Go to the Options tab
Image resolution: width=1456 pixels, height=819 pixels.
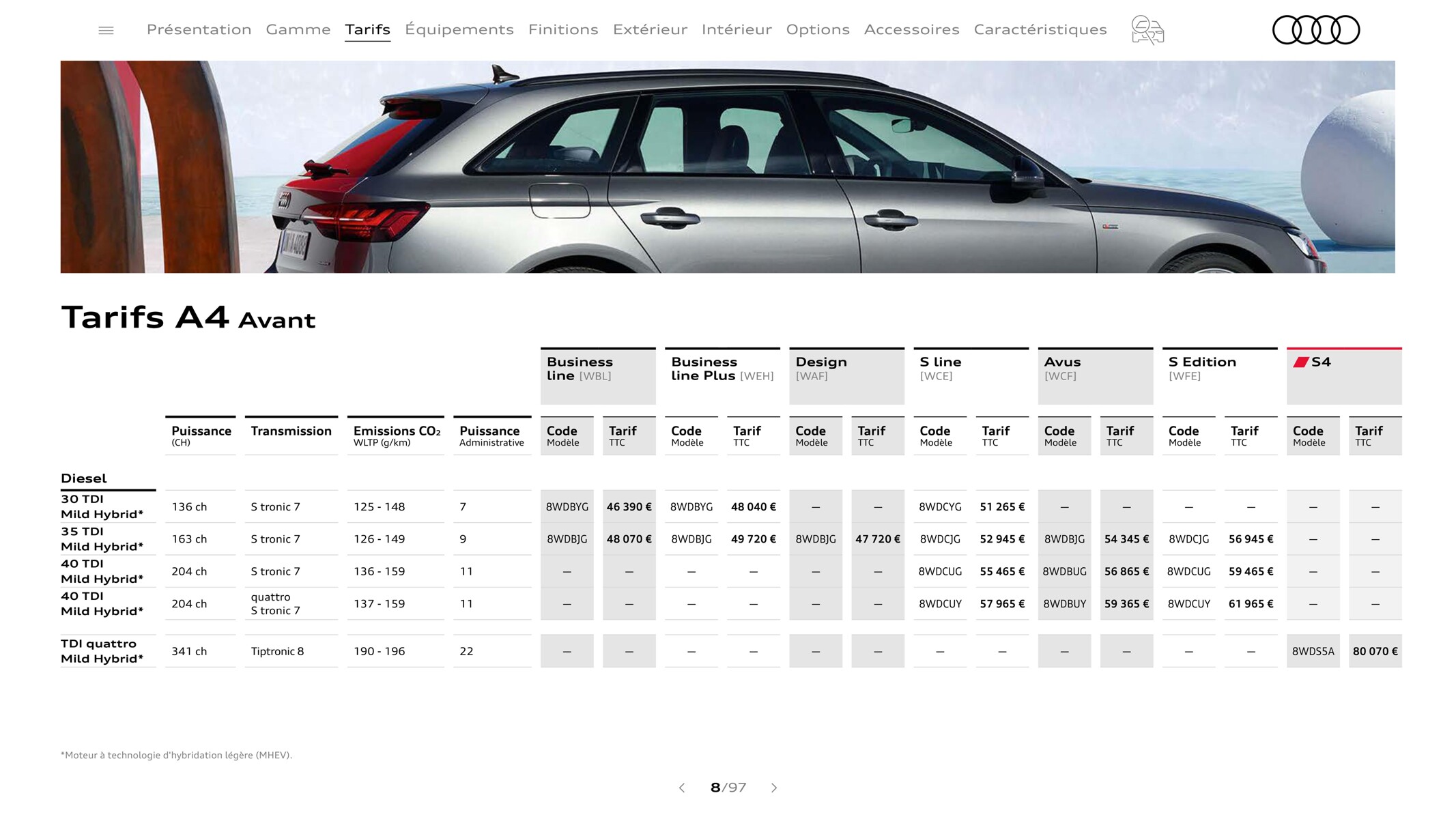click(x=818, y=29)
